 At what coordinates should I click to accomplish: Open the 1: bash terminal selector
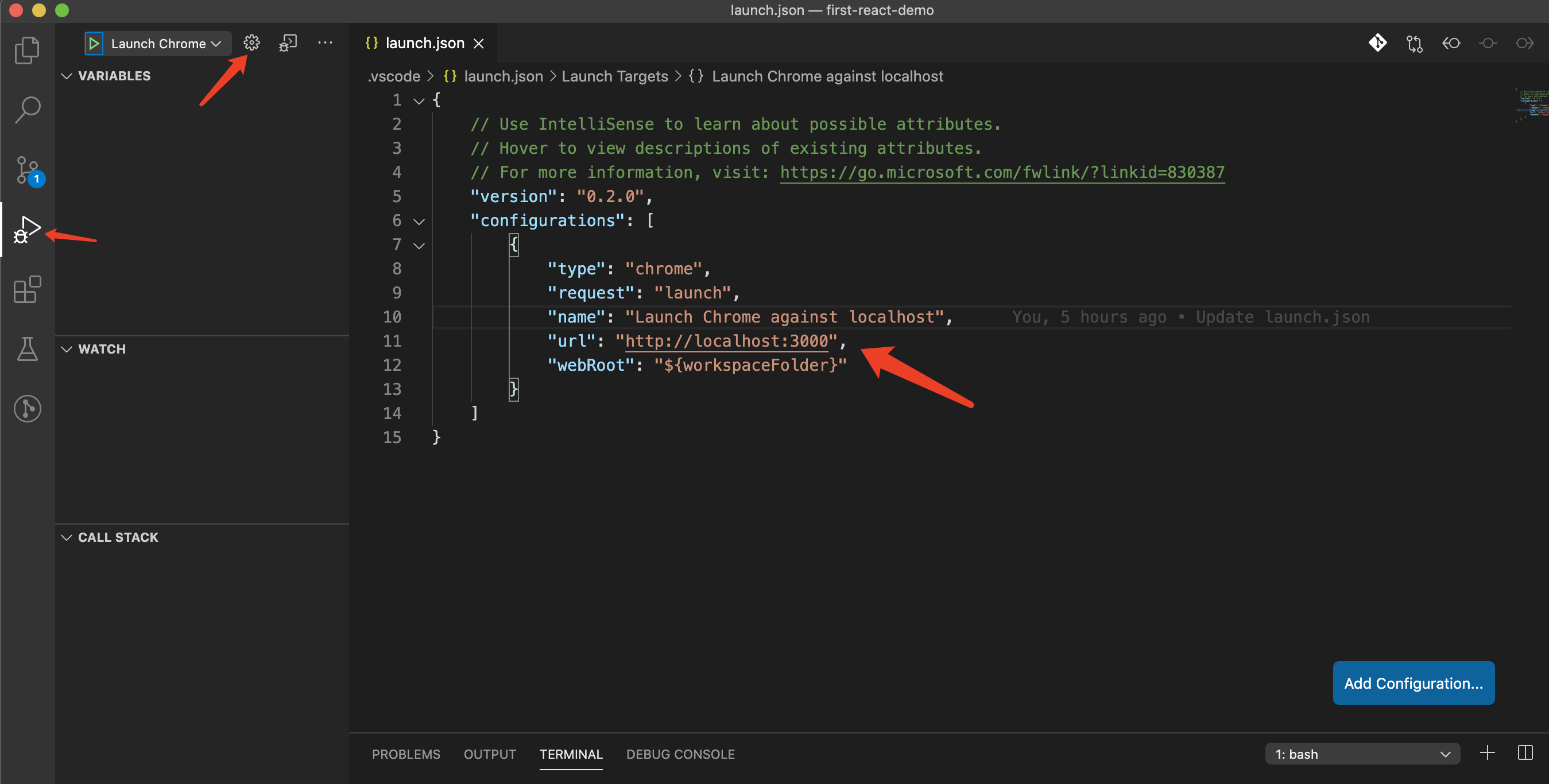tap(1362, 754)
